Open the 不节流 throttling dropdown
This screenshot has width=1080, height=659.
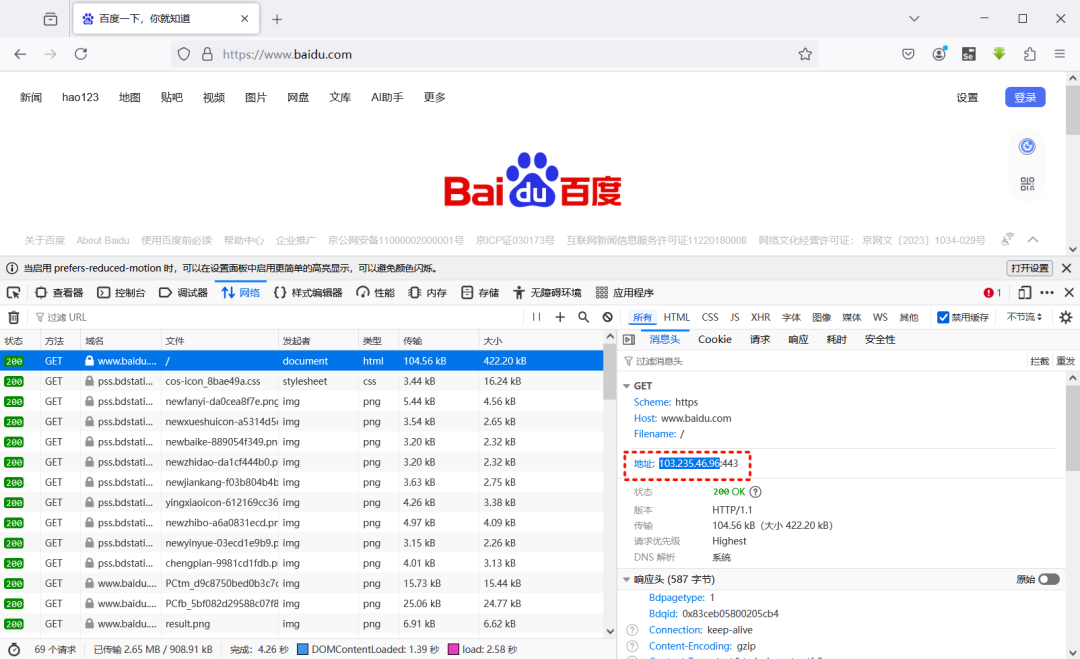[1024, 317]
